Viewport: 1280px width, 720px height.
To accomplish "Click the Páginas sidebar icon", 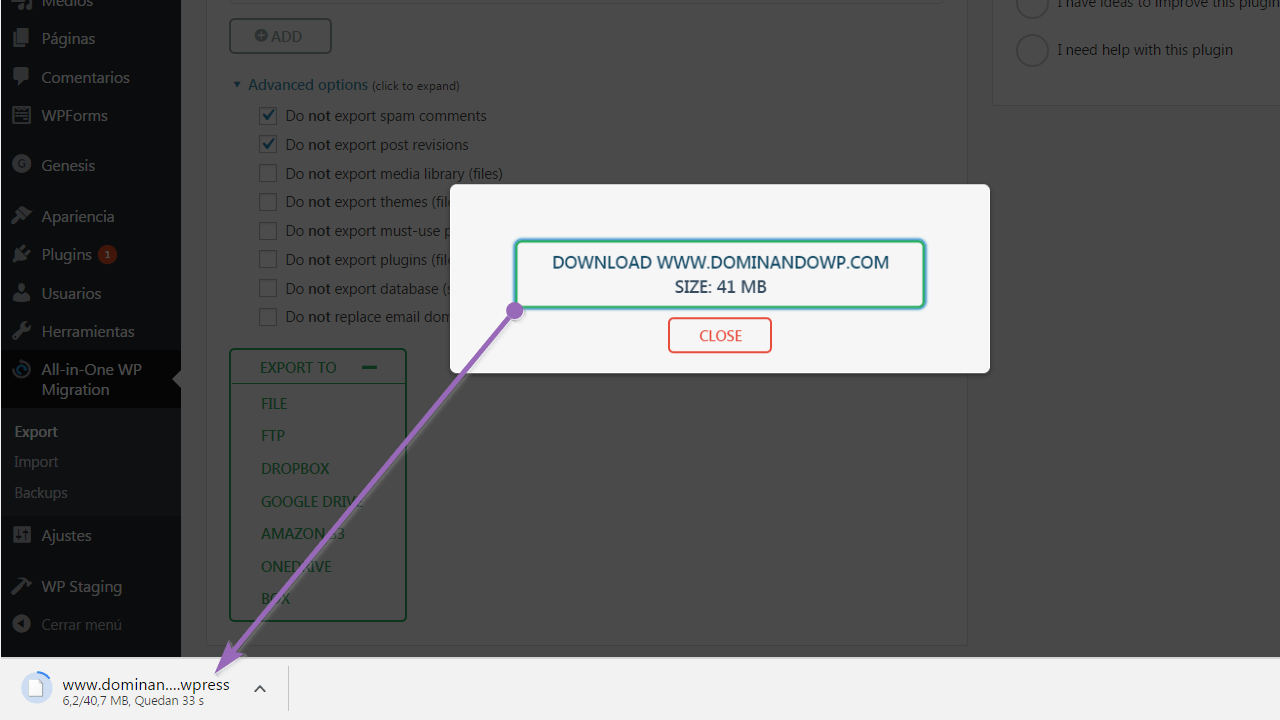I will point(21,39).
